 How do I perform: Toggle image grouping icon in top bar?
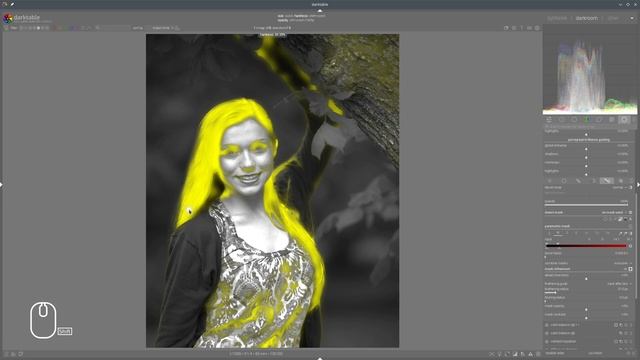click(506, 28)
